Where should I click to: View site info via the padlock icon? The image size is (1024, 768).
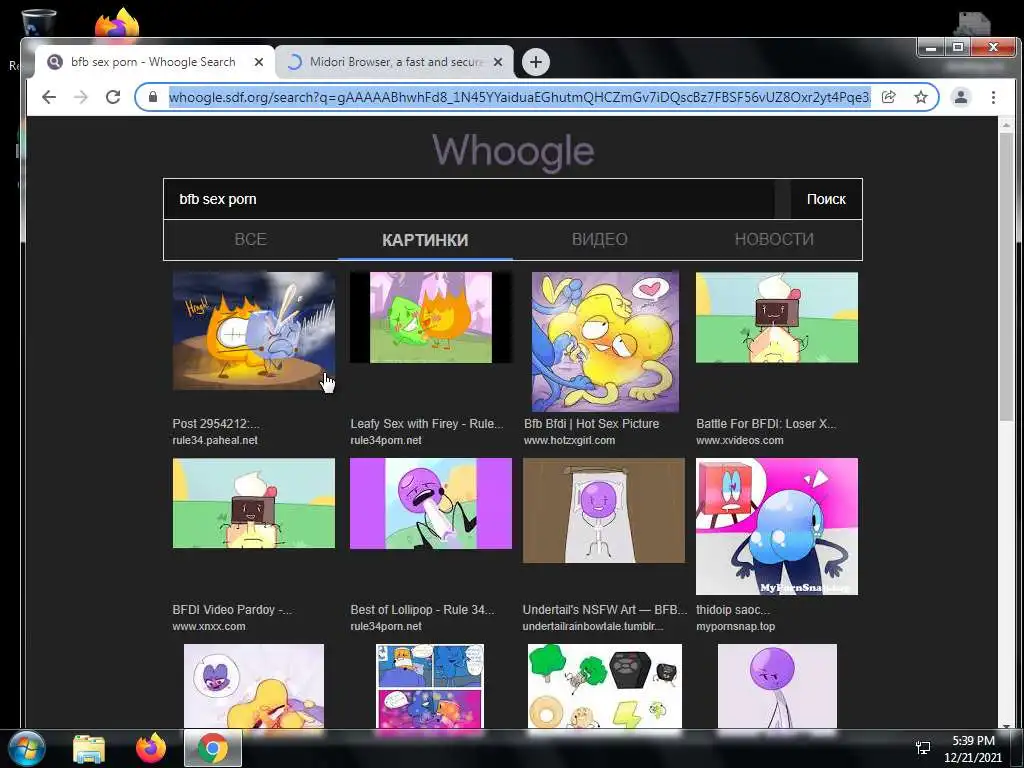pyautogui.click(x=153, y=97)
